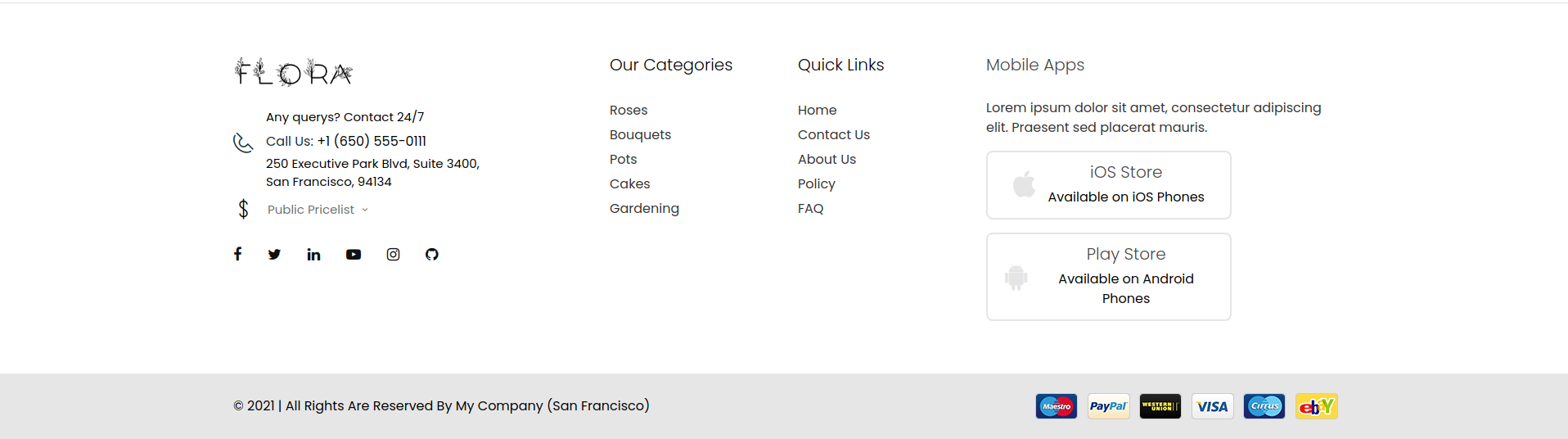Open the GitHub icon link

coord(432,255)
